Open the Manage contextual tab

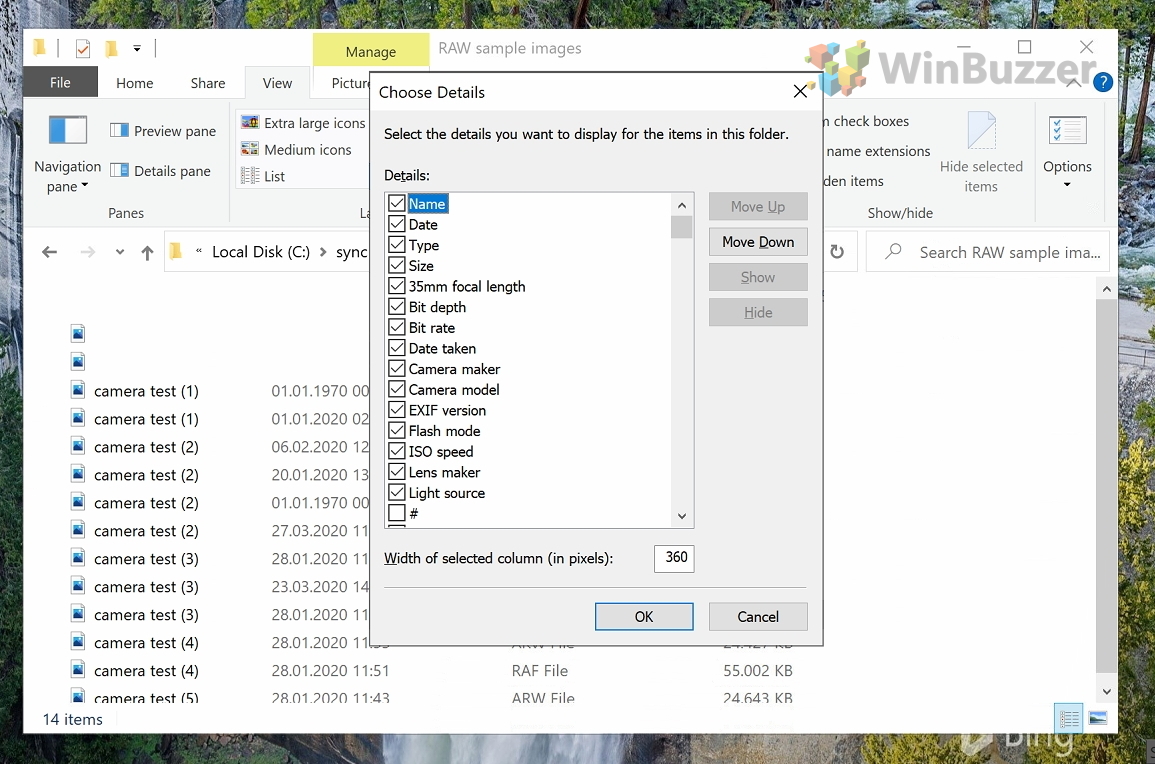coord(371,52)
